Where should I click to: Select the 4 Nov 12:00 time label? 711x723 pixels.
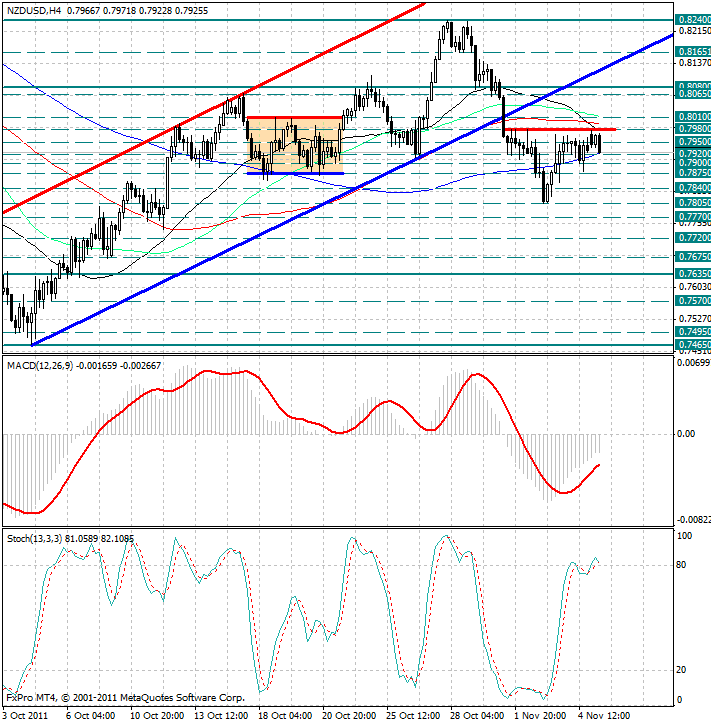[x=604, y=716]
